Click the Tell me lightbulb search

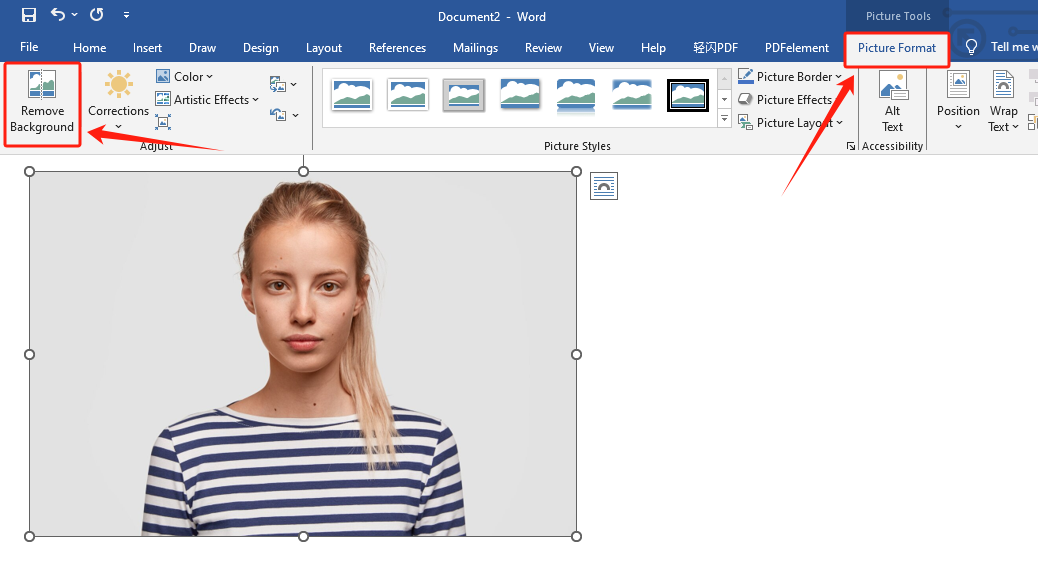pos(971,47)
